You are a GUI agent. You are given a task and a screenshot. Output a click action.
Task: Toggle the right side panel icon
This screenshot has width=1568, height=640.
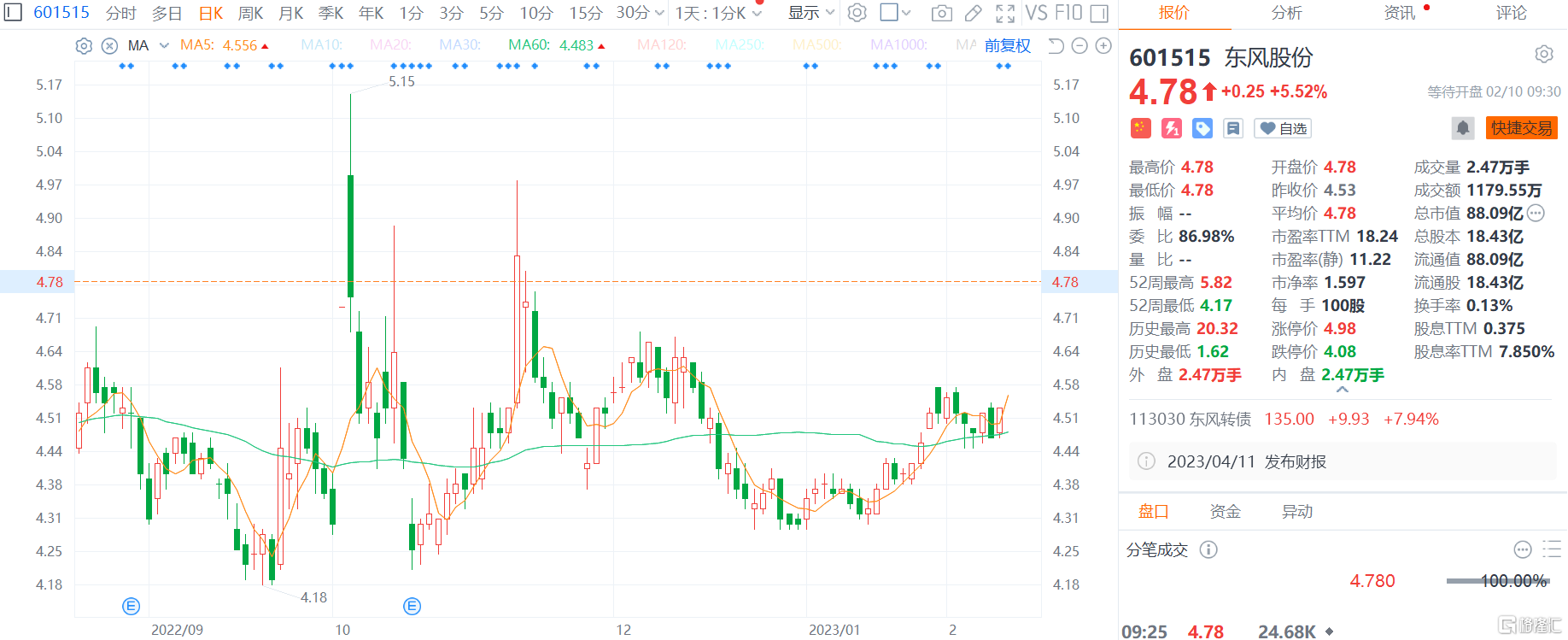[1099, 13]
